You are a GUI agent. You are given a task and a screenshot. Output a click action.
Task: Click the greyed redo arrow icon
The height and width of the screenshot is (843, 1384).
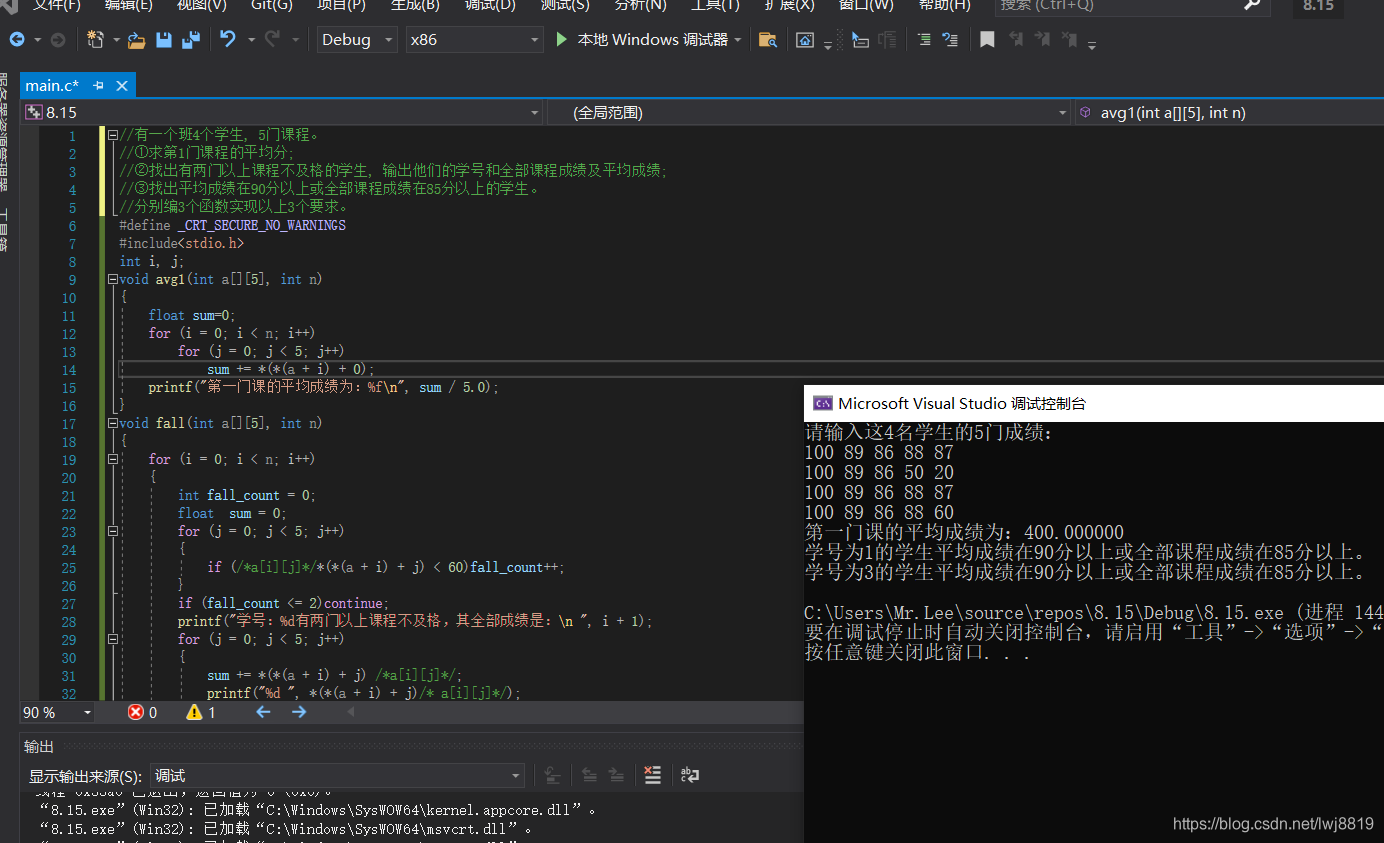[x=273, y=40]
